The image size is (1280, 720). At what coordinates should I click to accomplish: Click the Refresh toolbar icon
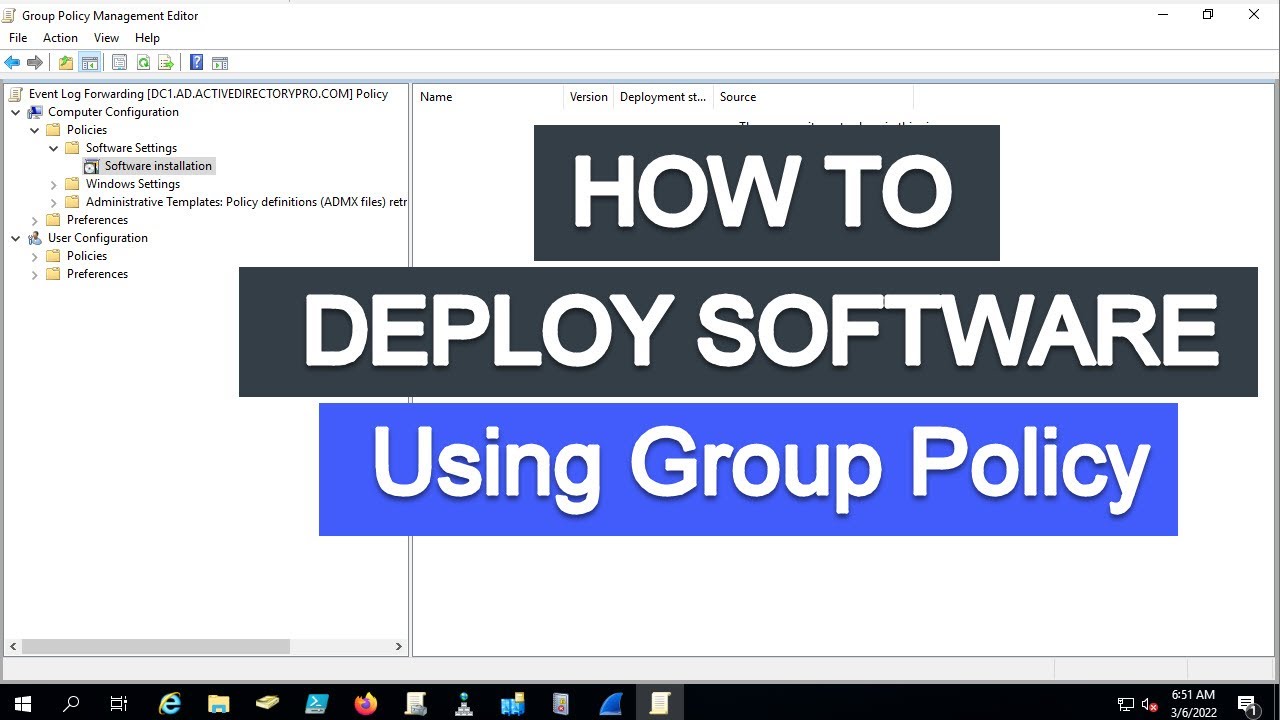point(143,63)
